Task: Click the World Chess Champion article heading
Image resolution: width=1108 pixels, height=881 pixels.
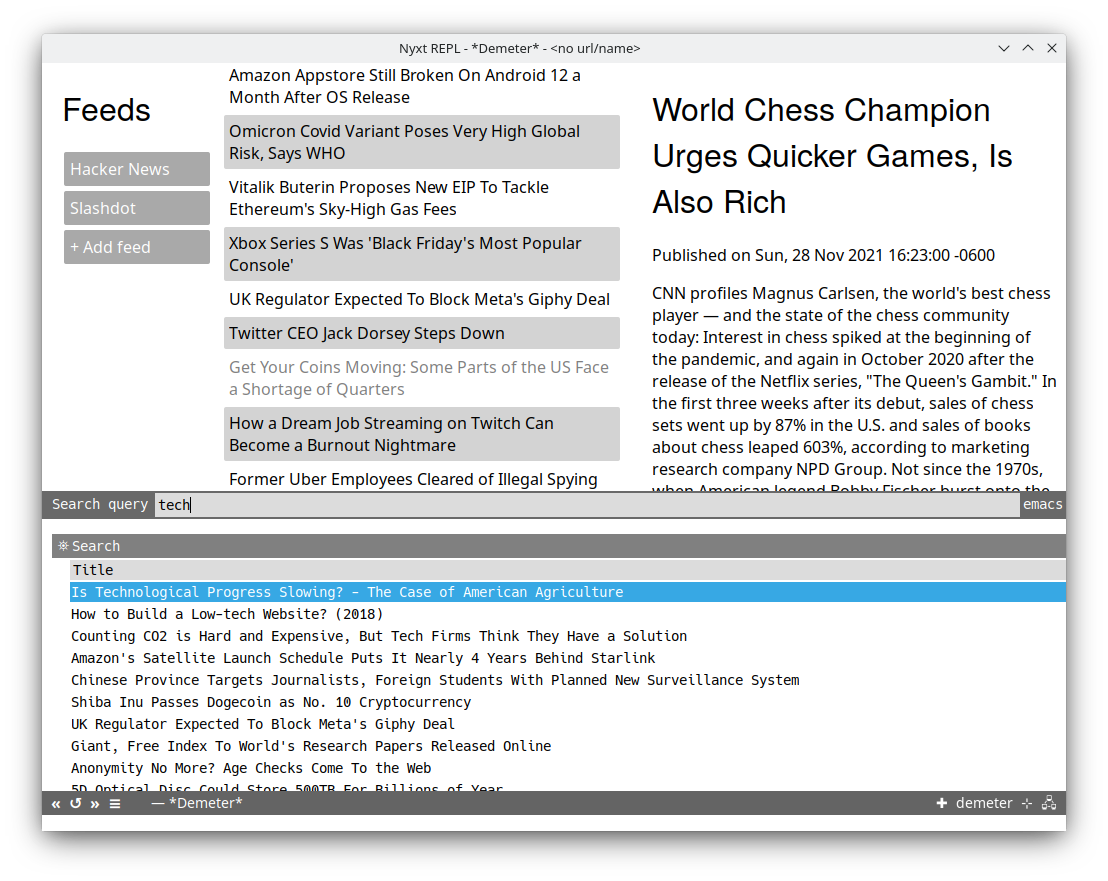Action: (x=832, y=156)
